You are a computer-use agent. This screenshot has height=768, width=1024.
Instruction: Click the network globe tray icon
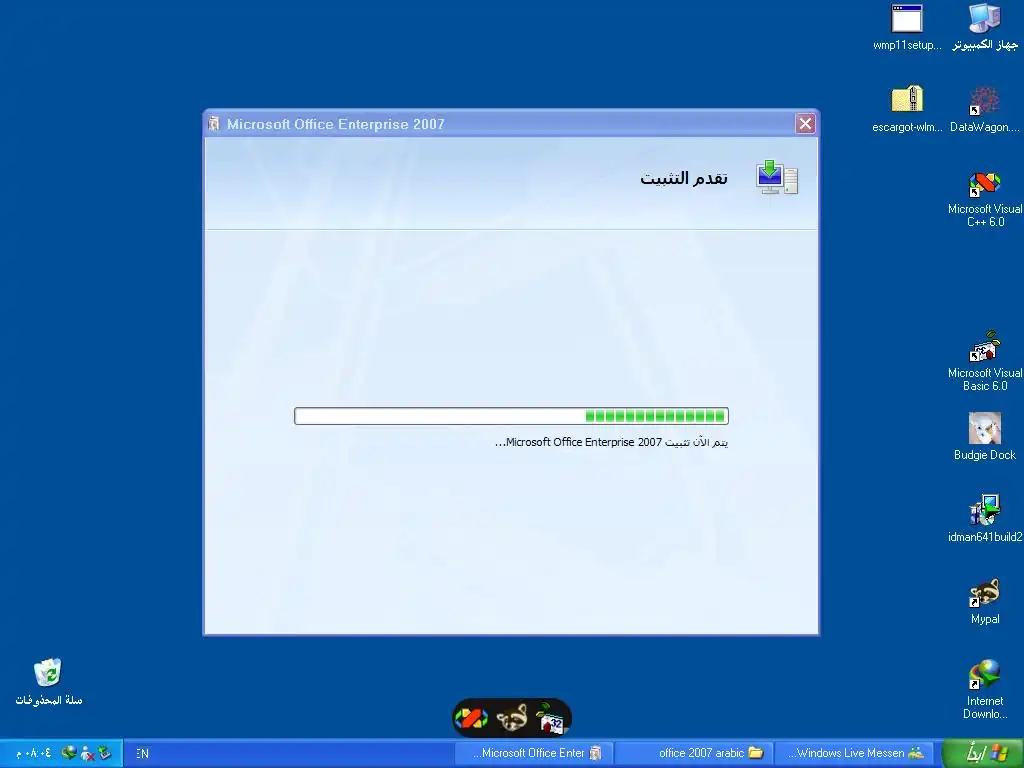point(69,753)
